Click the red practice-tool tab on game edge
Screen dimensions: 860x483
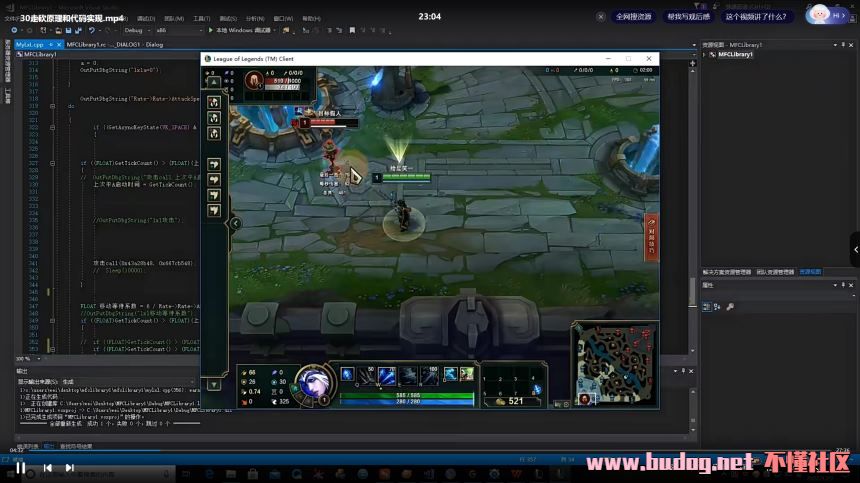[x=652, y=237]
